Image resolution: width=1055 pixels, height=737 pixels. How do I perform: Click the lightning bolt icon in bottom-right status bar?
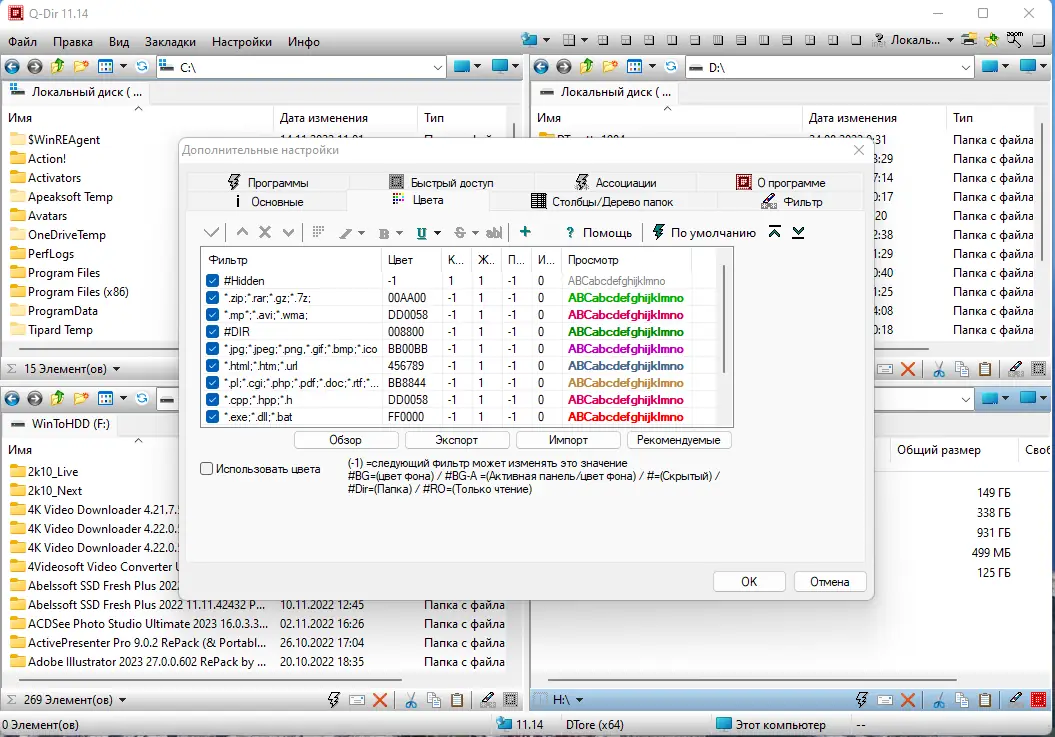tap(862, 700)
